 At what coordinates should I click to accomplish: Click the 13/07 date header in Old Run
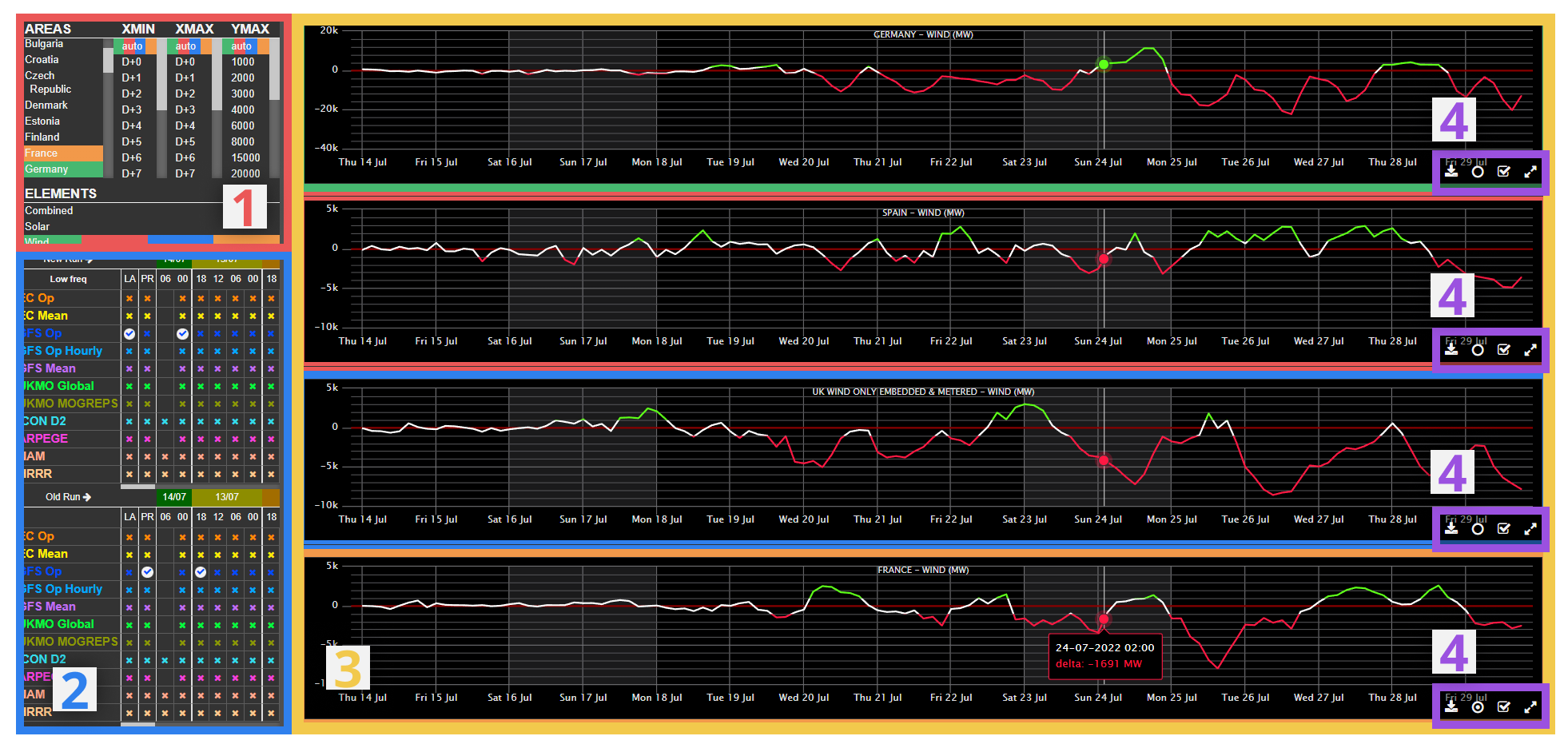(x=227, y=497)
